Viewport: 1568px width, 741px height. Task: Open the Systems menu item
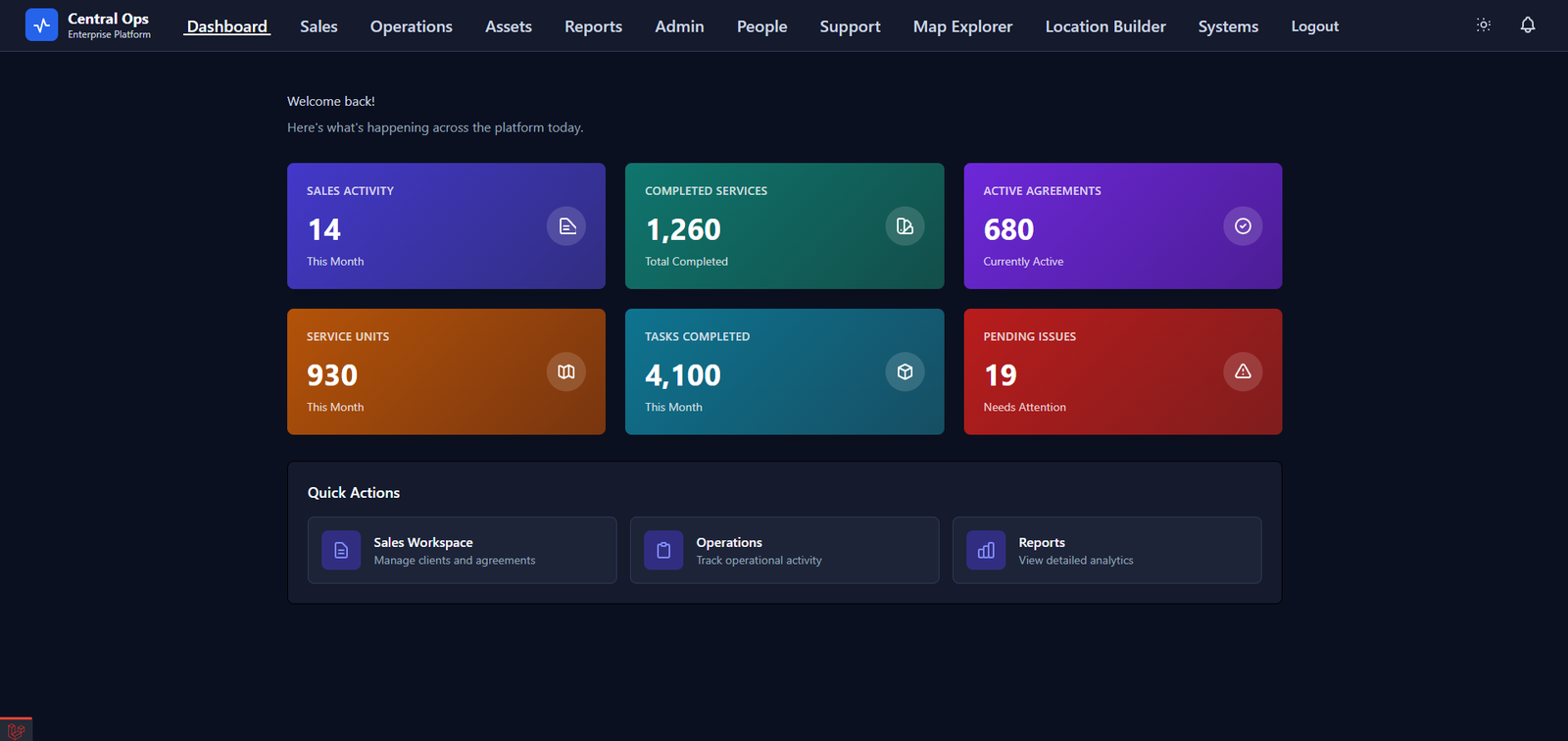[1228, 26]
